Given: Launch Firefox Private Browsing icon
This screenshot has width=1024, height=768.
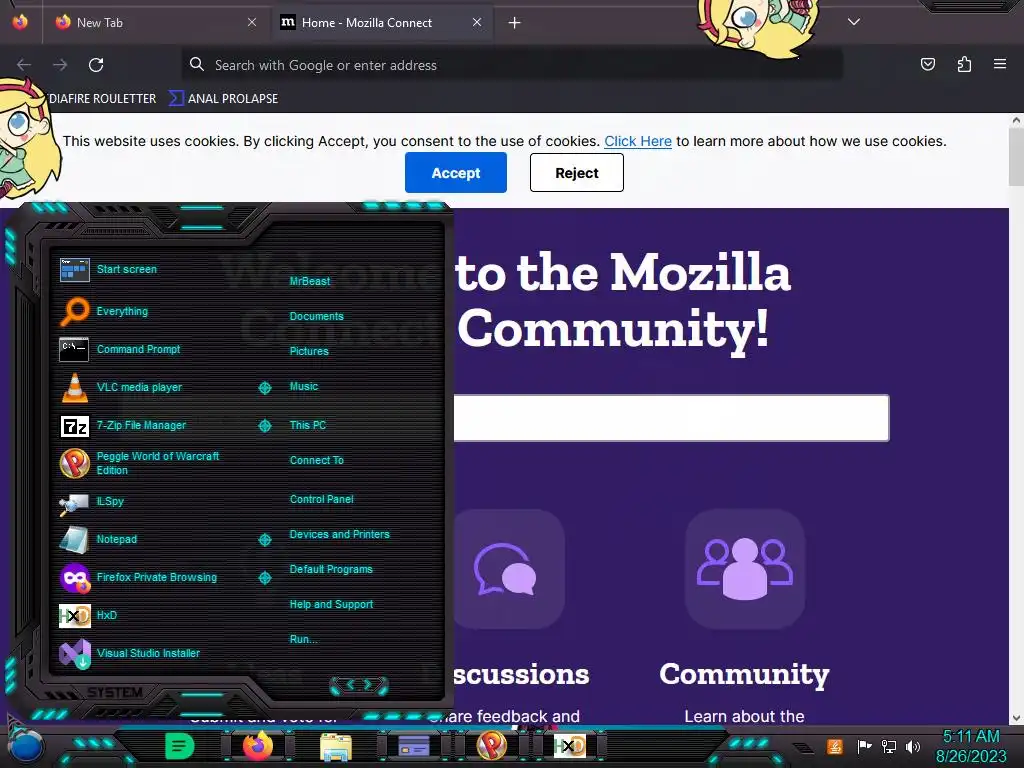Looking at the screenshot, I should [x=74, y=578].
